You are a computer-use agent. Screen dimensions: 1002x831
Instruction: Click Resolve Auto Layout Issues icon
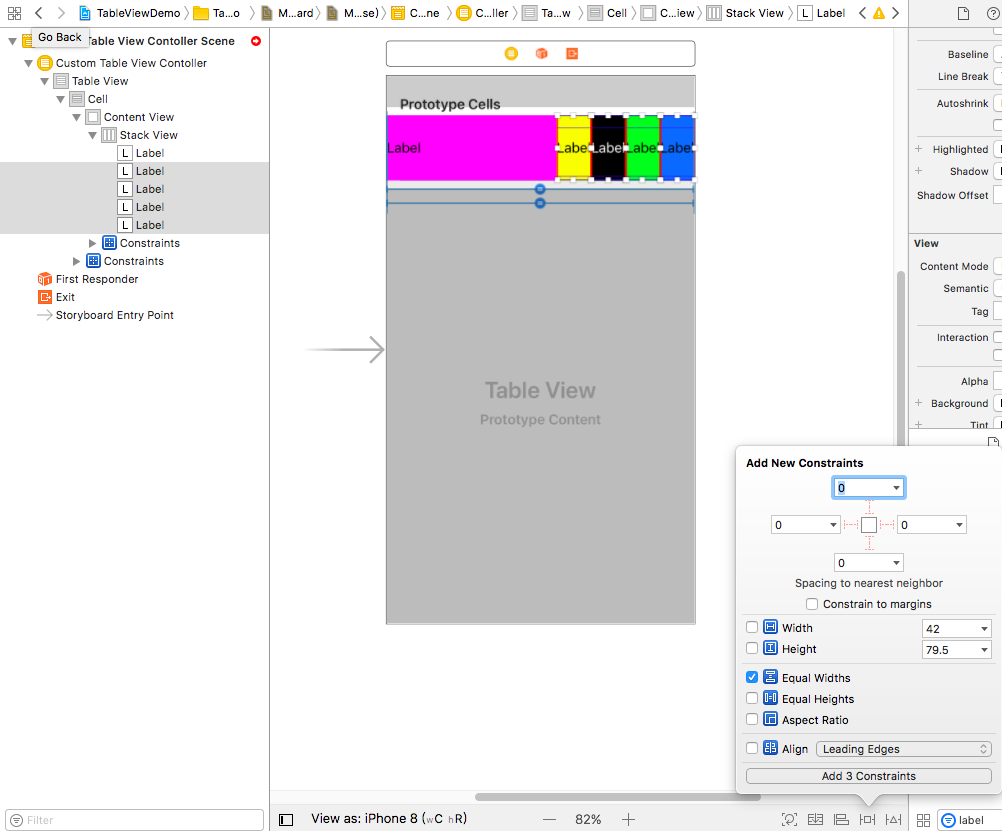coord(893,819)
